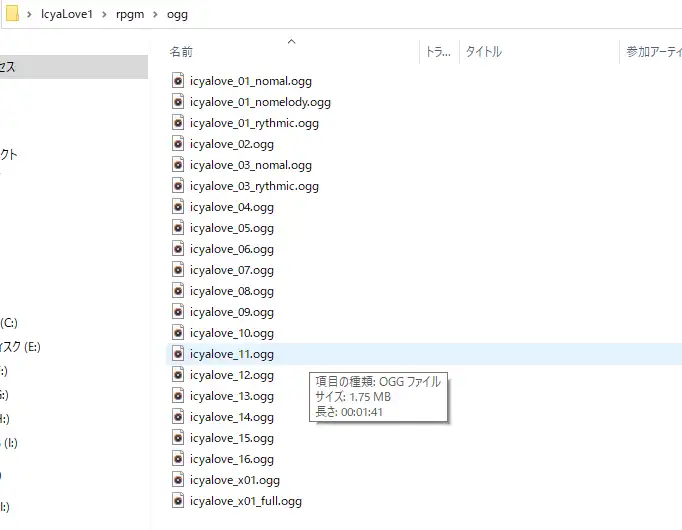Image resolution: width=682 pixels, height=530 pixels.
Task: Click file icon of icyalove_04.ogg
Action: 178,207
